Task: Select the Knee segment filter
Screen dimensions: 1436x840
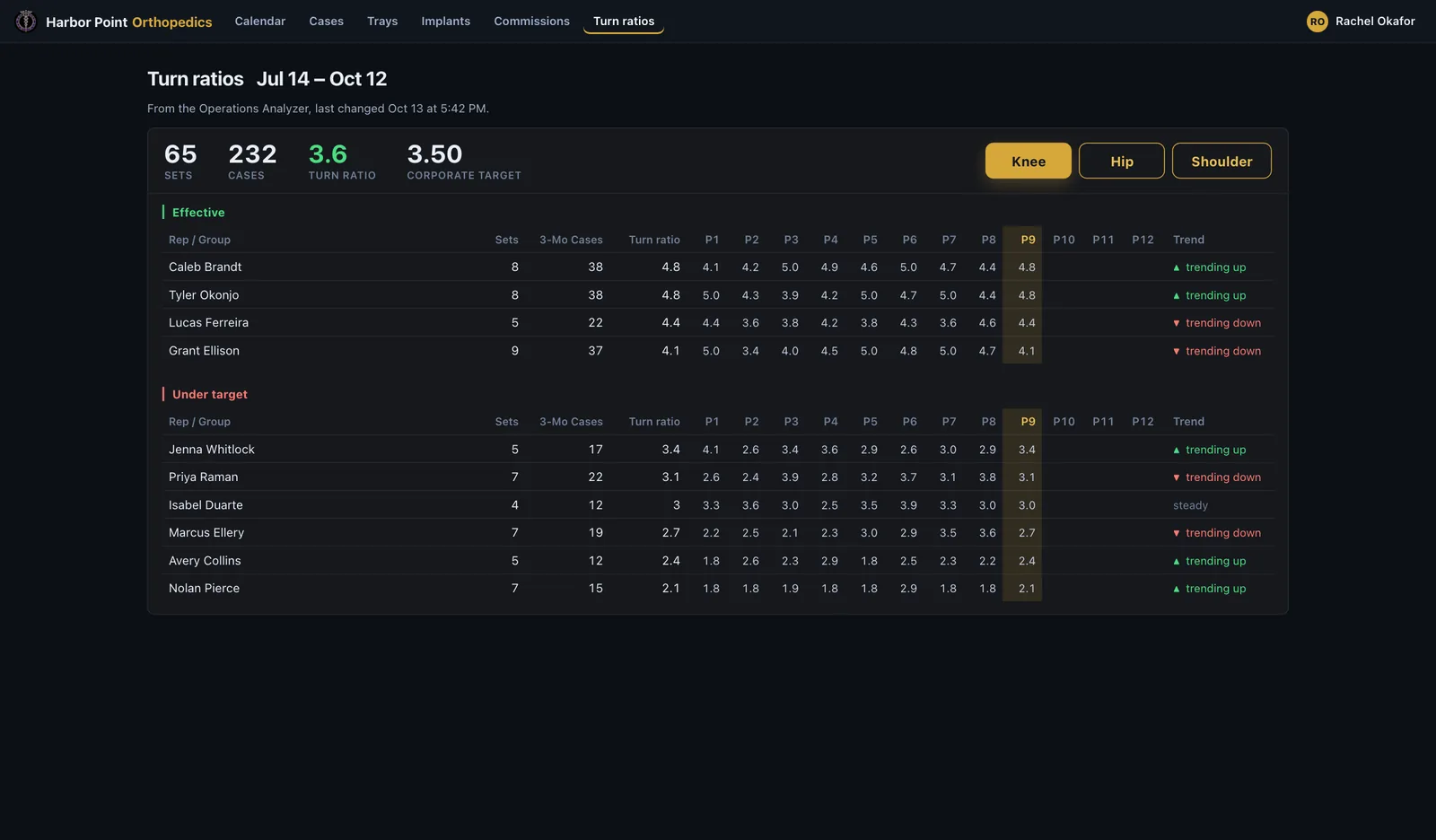Action: [x=1029, y=161]
